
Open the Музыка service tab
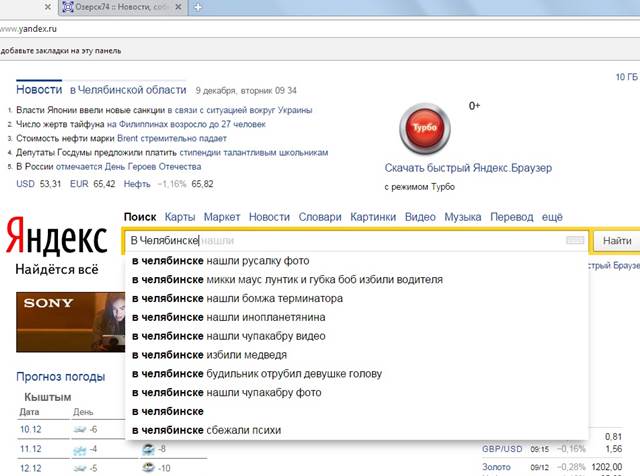click(463, 217)
